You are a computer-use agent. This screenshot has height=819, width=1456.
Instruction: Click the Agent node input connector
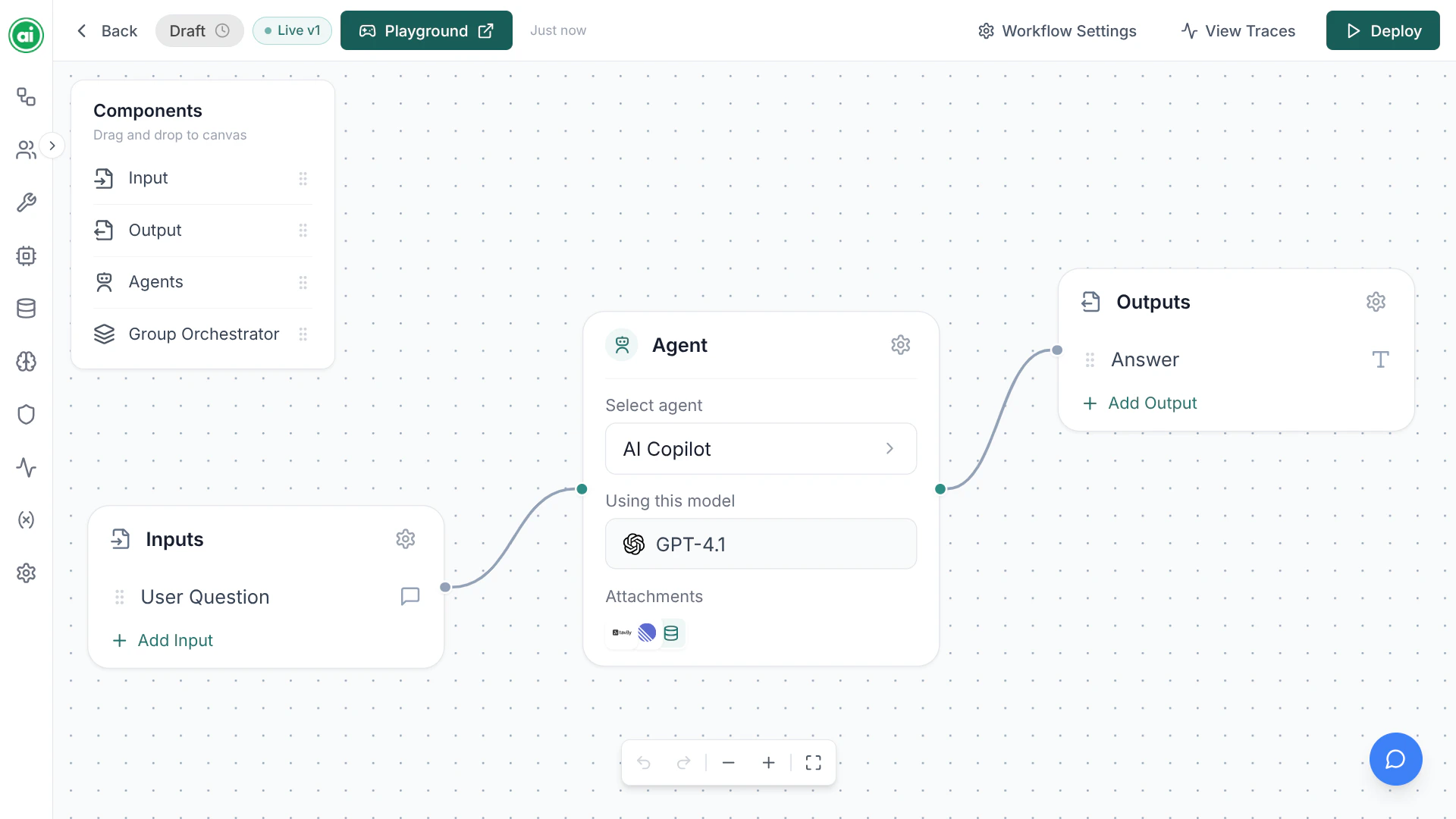coord(582,489)
